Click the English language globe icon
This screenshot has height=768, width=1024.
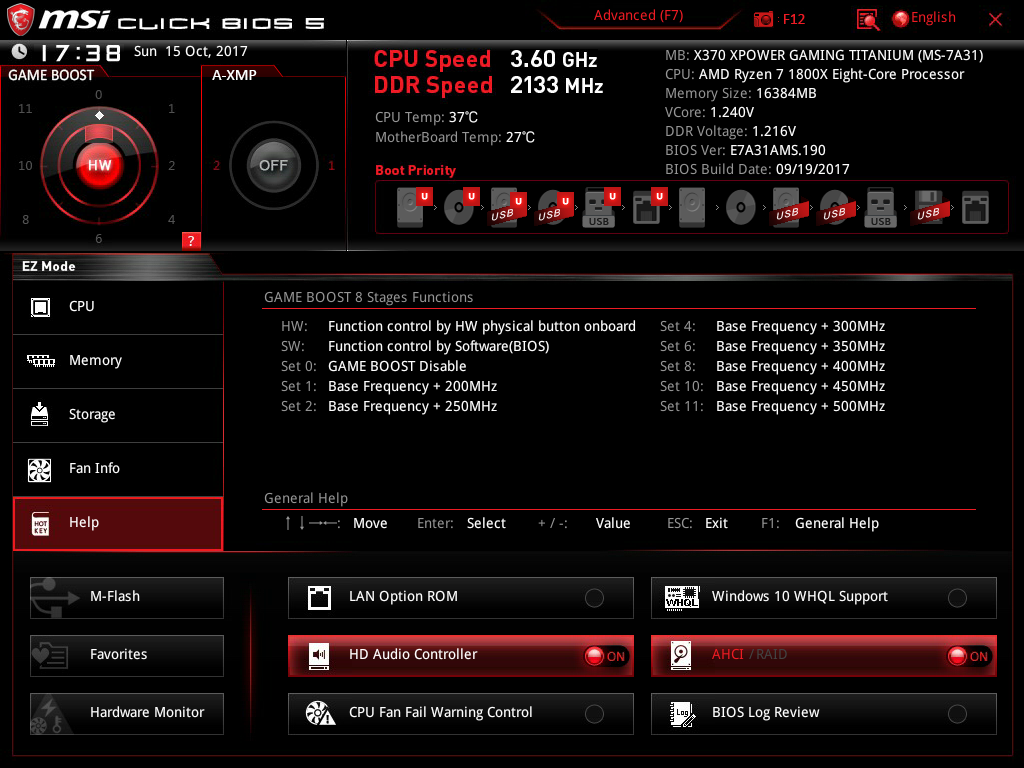point(901,19)
